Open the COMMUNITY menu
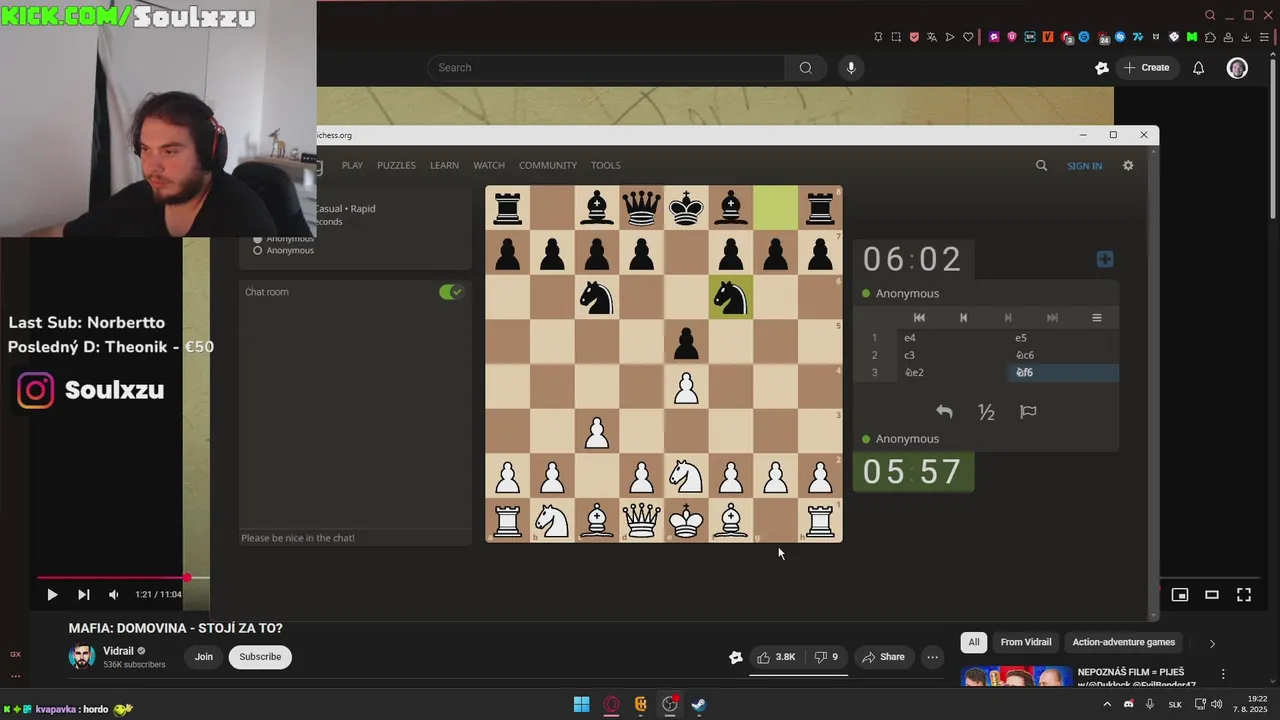Viewport: 1280px width, 720px height. (x=548, y=166)
